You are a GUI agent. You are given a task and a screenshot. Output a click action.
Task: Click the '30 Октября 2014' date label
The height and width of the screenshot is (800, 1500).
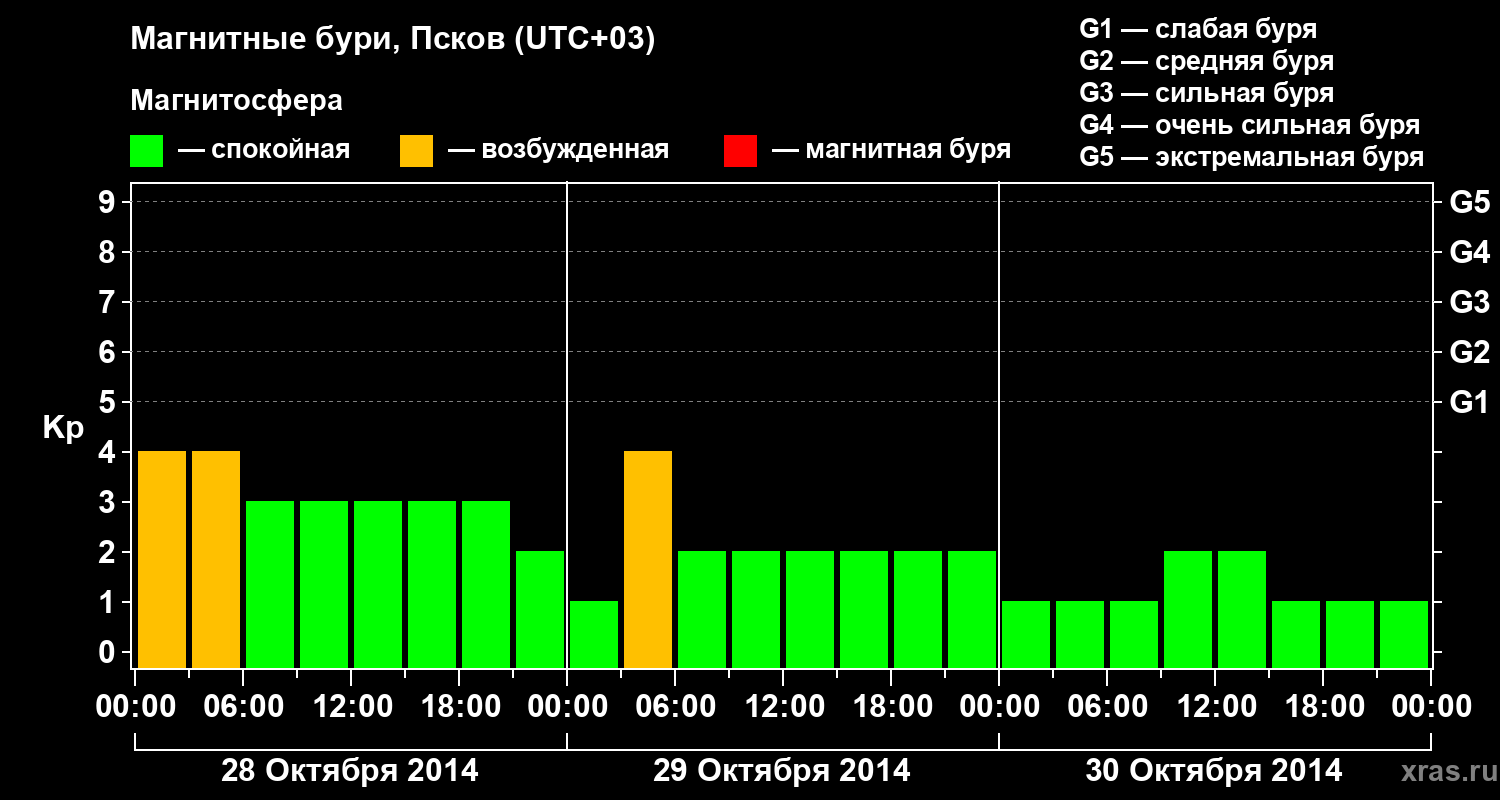click(1214, 771)
